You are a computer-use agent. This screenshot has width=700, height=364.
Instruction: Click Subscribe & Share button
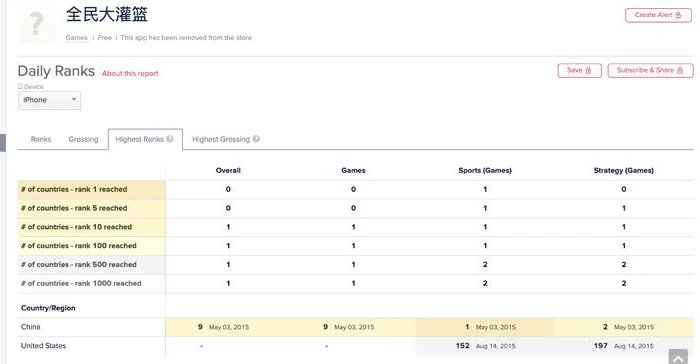pos(650,71)
